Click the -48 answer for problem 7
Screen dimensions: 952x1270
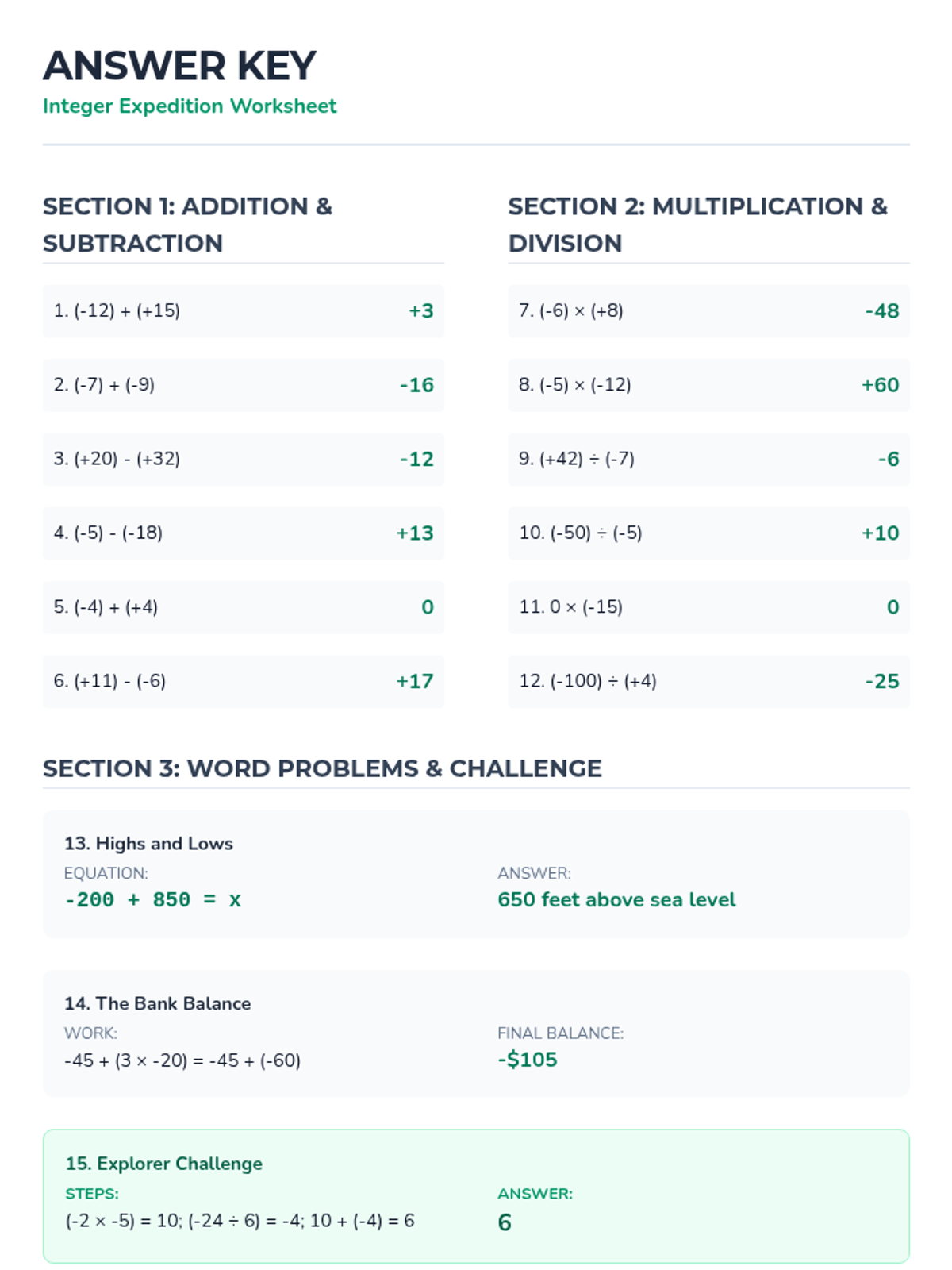coord(881,311)
